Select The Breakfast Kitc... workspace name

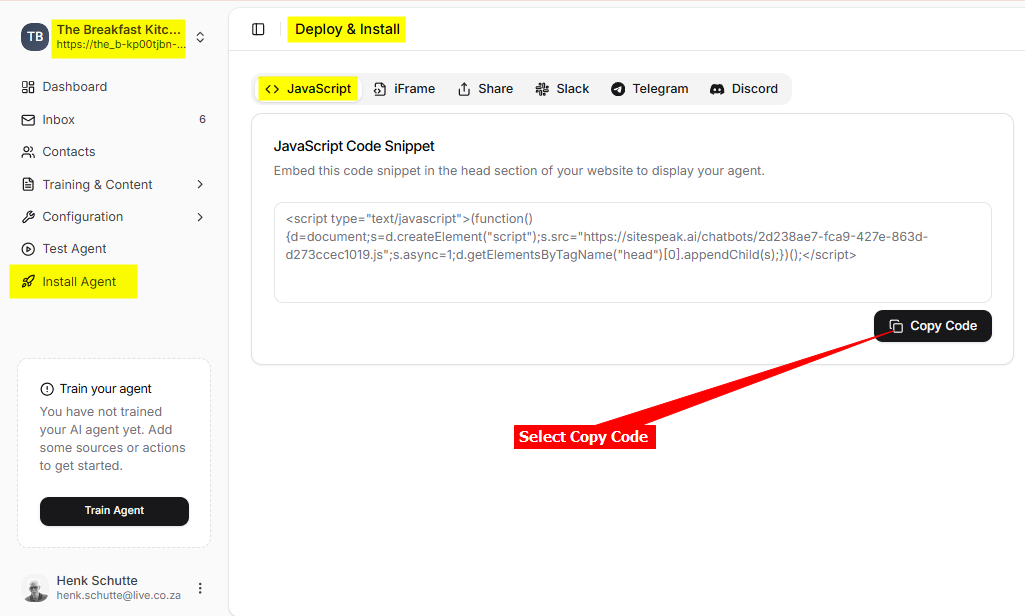(118, 29)
